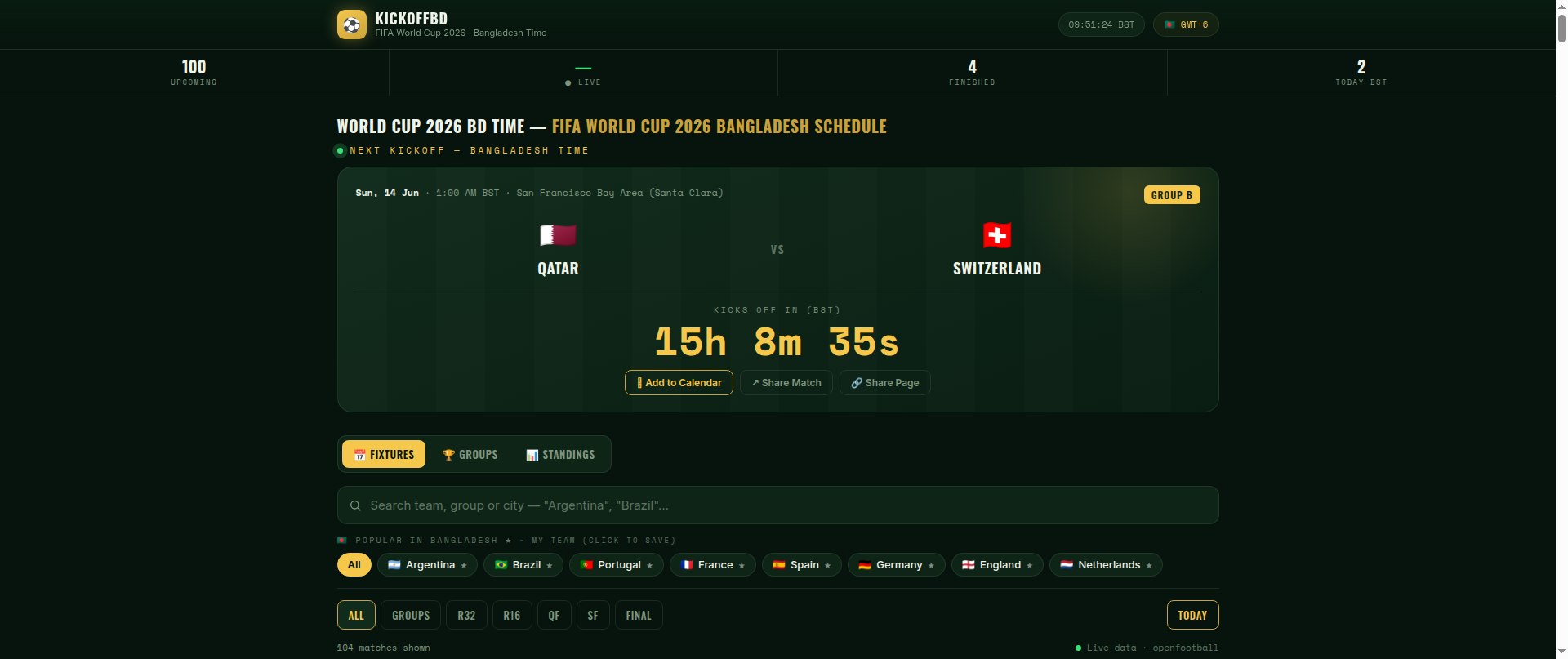Click the GMT+6 timezone badge
Viewport: 1568px width, 659px height.
(x=1186, y=24)
